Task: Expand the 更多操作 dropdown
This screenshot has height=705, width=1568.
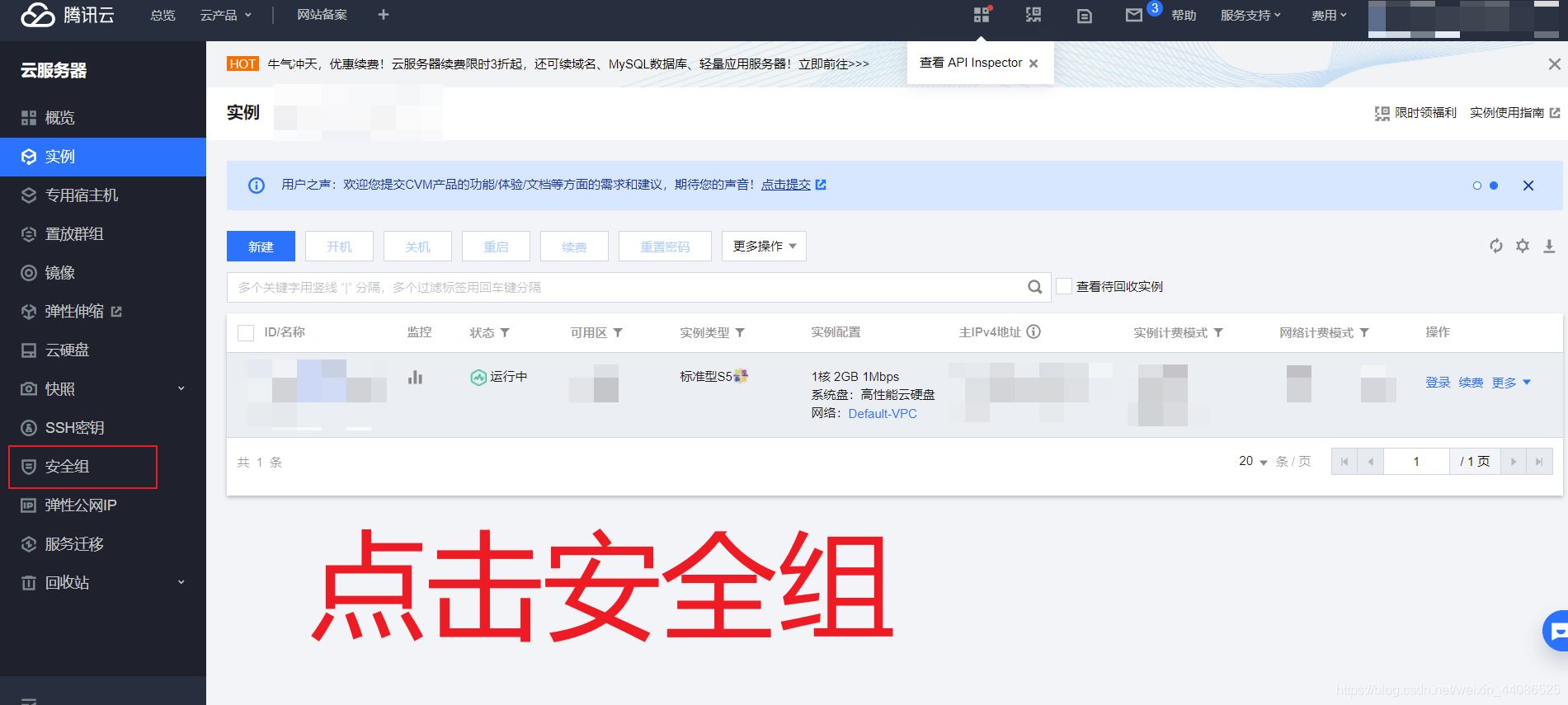Action: coord(764,246)
